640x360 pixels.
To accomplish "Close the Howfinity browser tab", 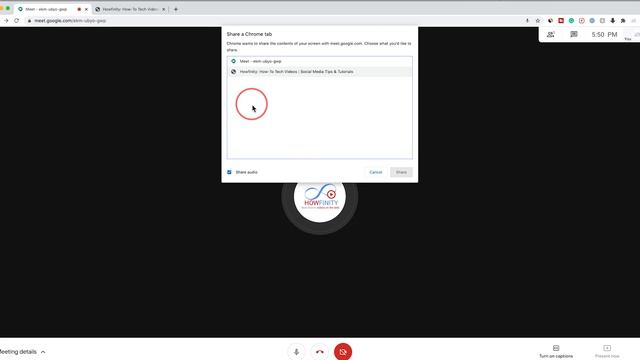I will [164, 9].
